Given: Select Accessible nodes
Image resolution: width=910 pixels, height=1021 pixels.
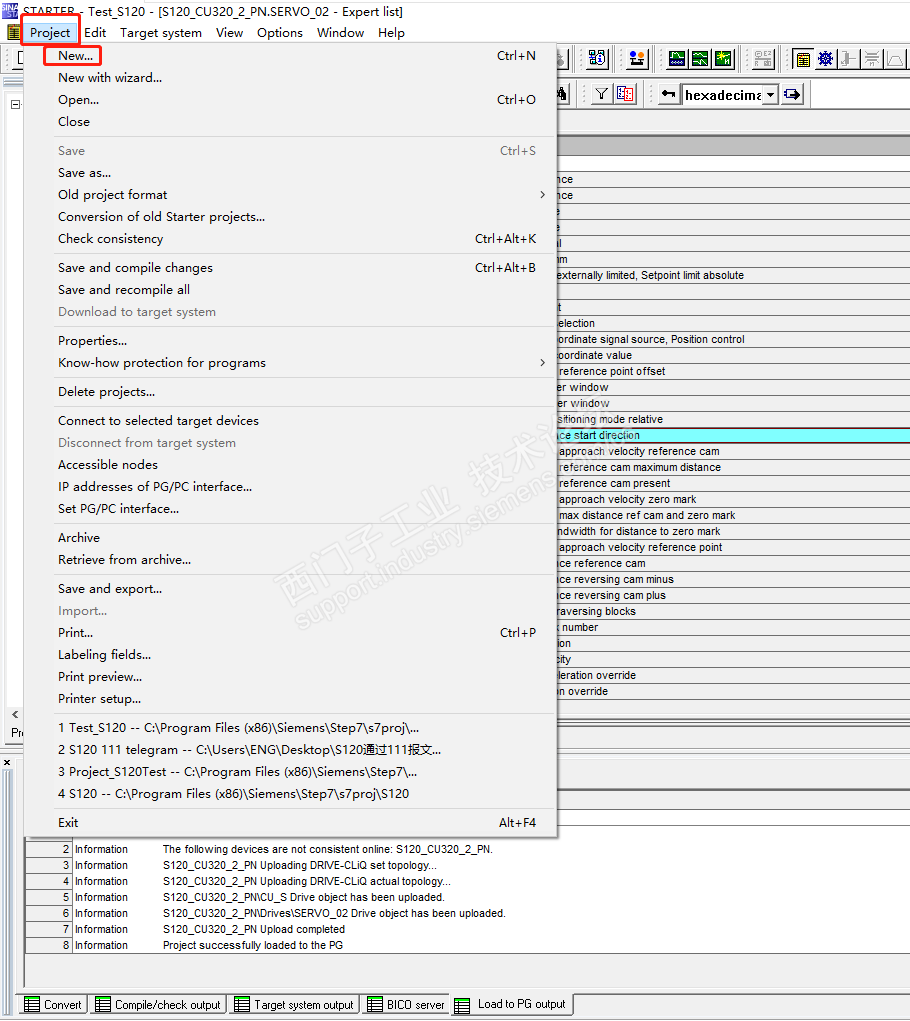Looking at the screenshot, I should point(108,465).
